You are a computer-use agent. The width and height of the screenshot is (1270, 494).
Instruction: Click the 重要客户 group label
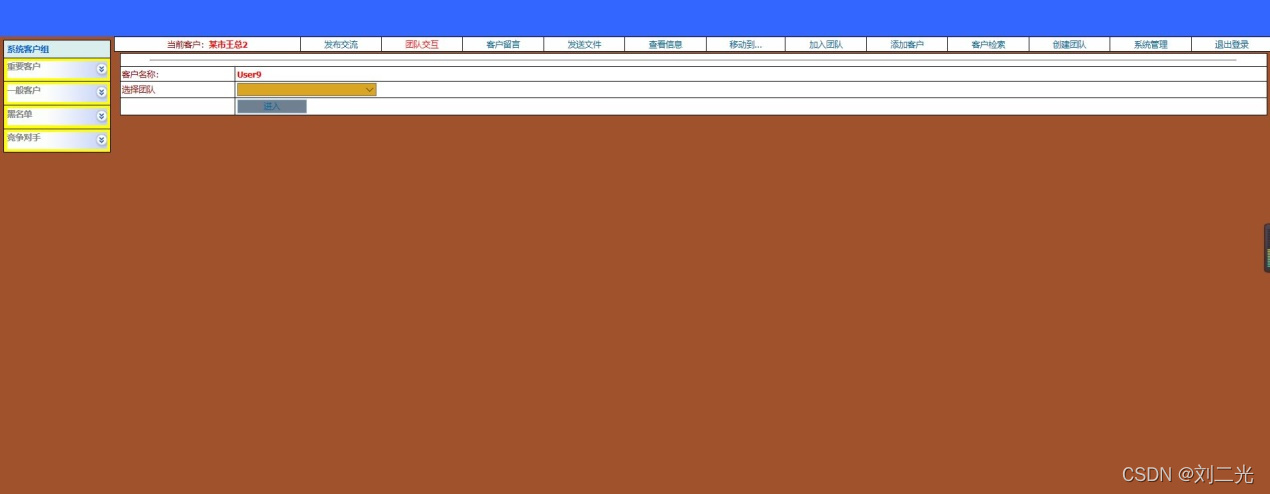tap(24, 67)
